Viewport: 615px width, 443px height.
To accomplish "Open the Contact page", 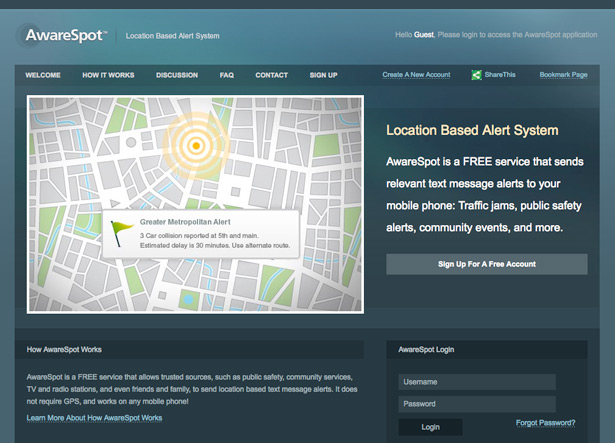I will (x=271, y=75).
